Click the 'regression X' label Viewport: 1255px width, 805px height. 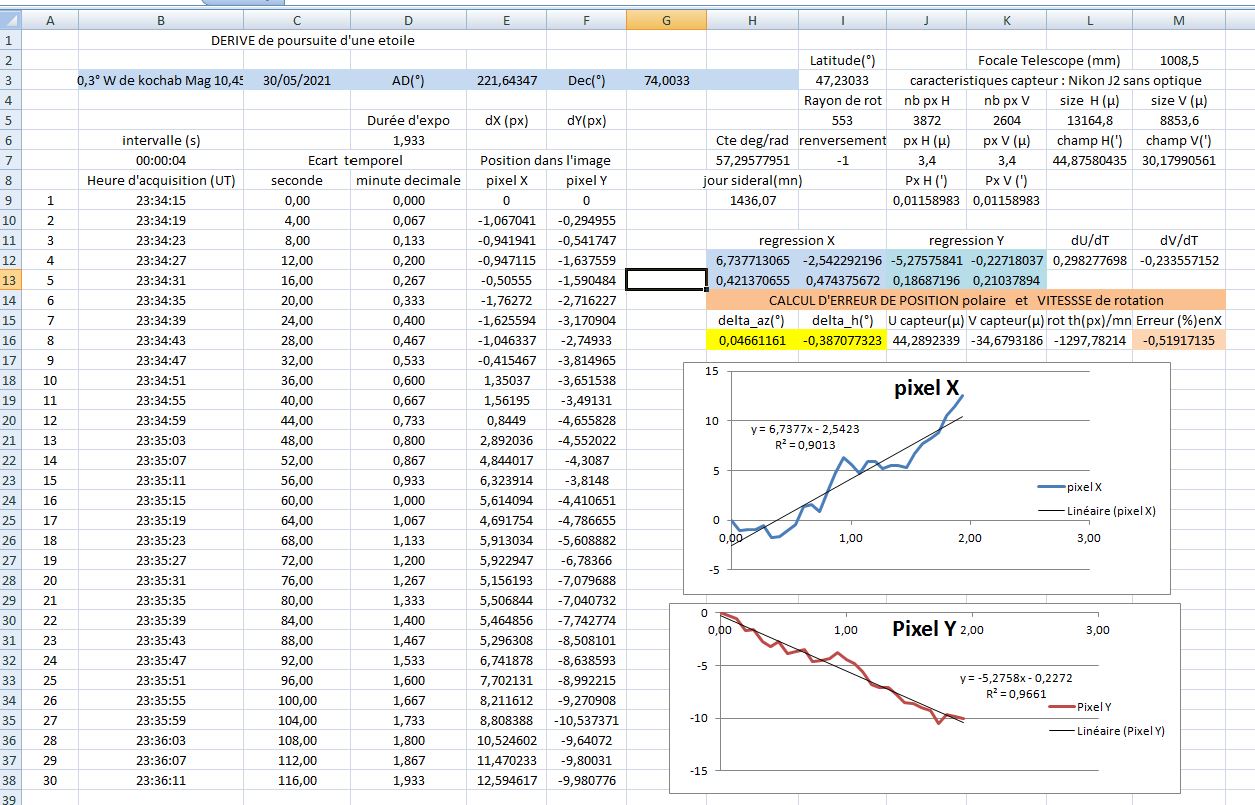(797, 240)
